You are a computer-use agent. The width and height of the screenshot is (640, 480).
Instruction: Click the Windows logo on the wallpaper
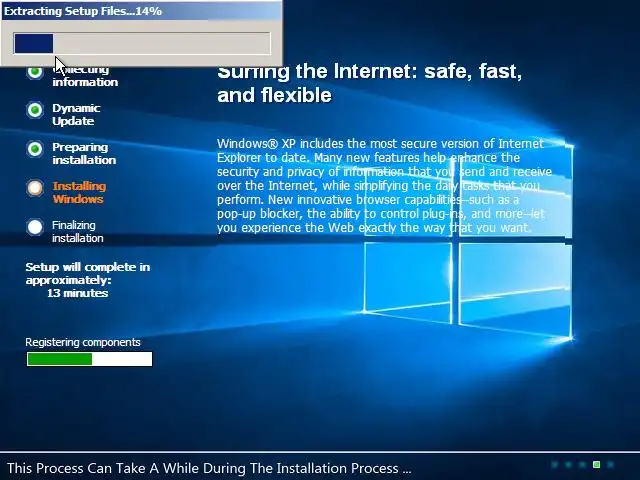(x=469, y=241)
